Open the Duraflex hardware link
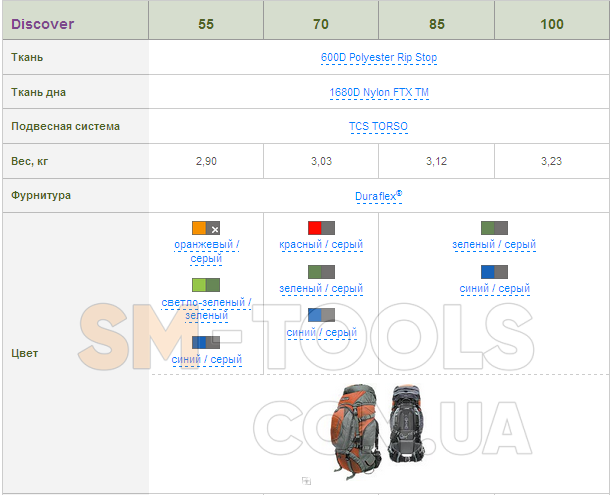The image size is (612, 495). 378,196
